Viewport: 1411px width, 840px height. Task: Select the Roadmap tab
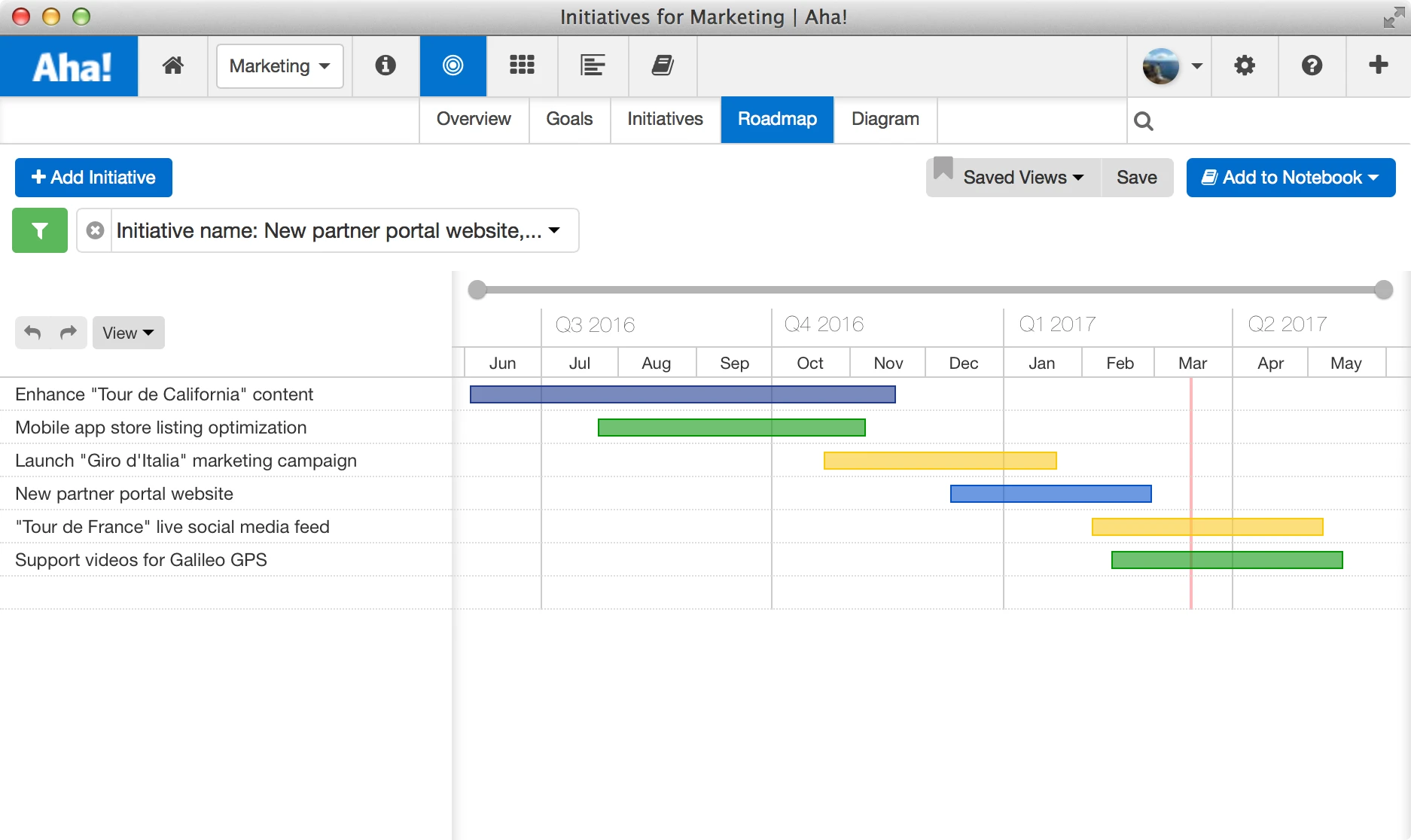click(777, 120)
